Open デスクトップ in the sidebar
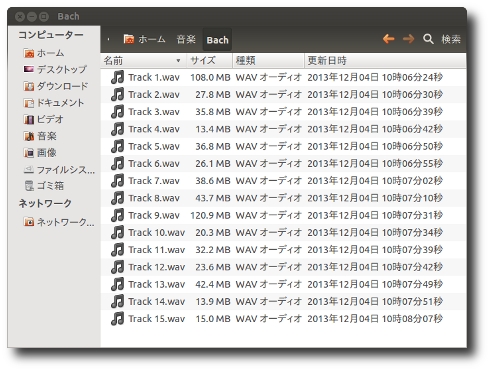 (x=55, y=69)
